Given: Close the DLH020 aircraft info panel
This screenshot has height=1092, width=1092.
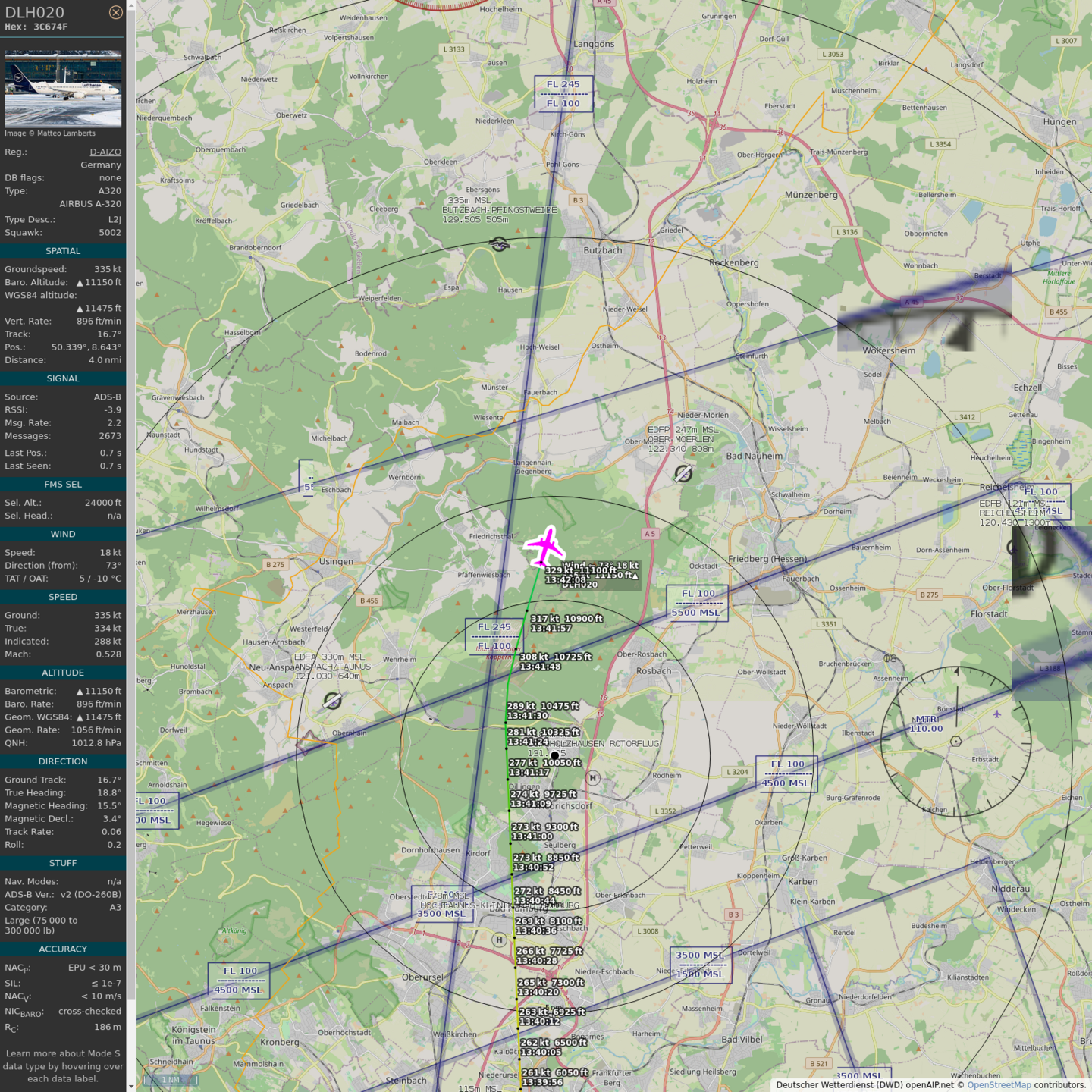Looking at the screenshot, I should click(115, 12).
